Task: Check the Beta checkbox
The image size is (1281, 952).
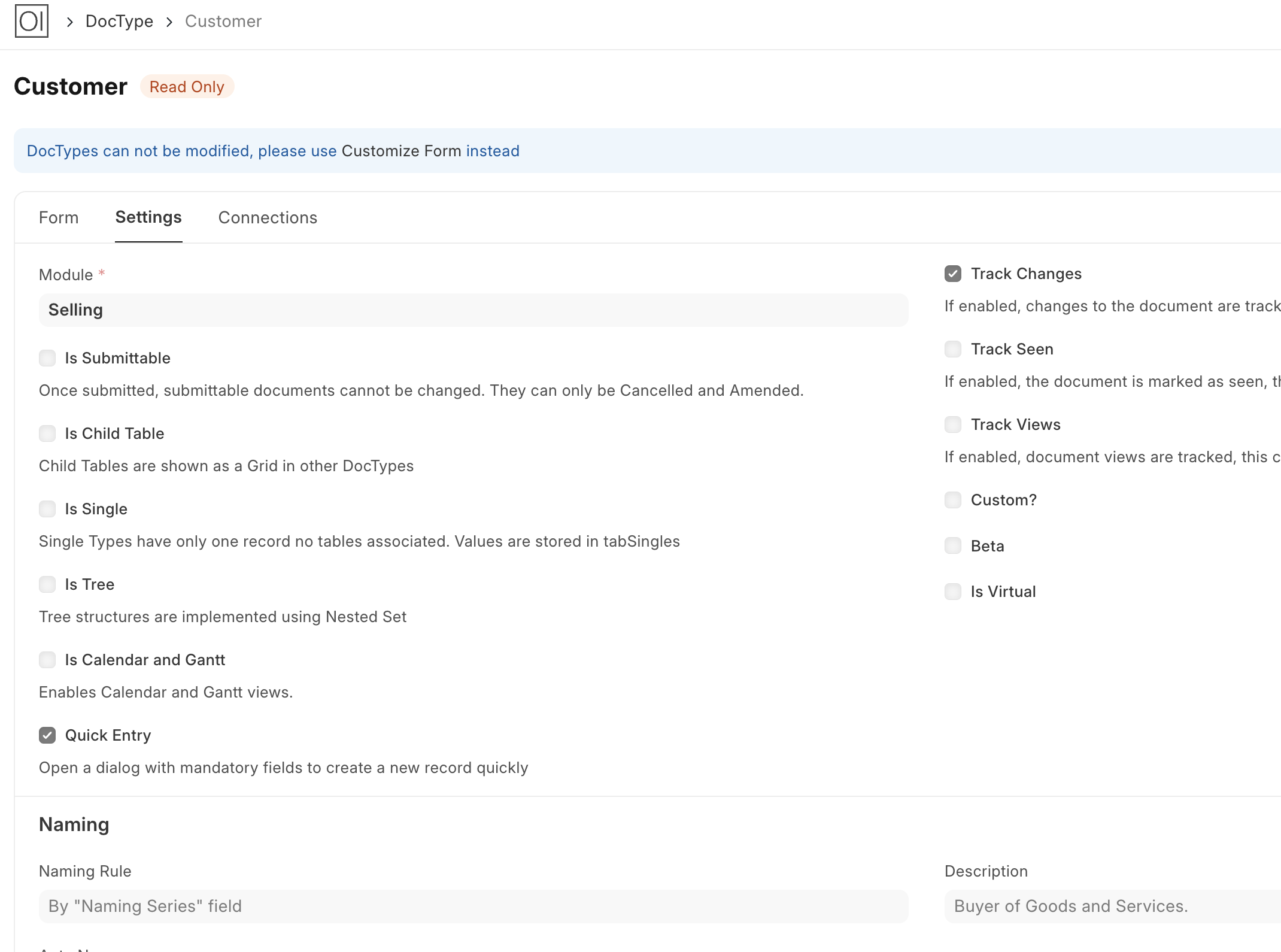Action: pyautogui.click(x=953, y=545)
